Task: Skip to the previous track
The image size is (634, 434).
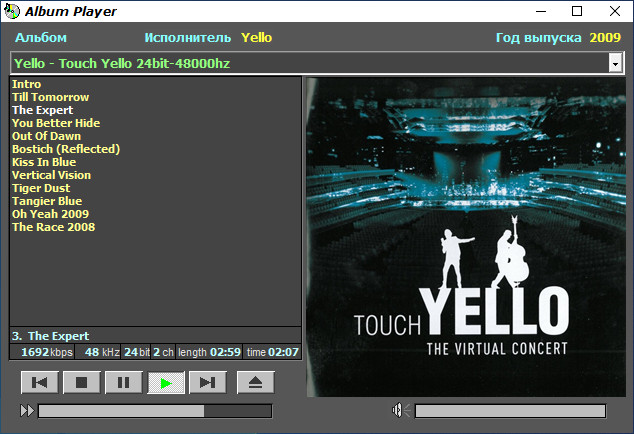Action: [40, 382]
